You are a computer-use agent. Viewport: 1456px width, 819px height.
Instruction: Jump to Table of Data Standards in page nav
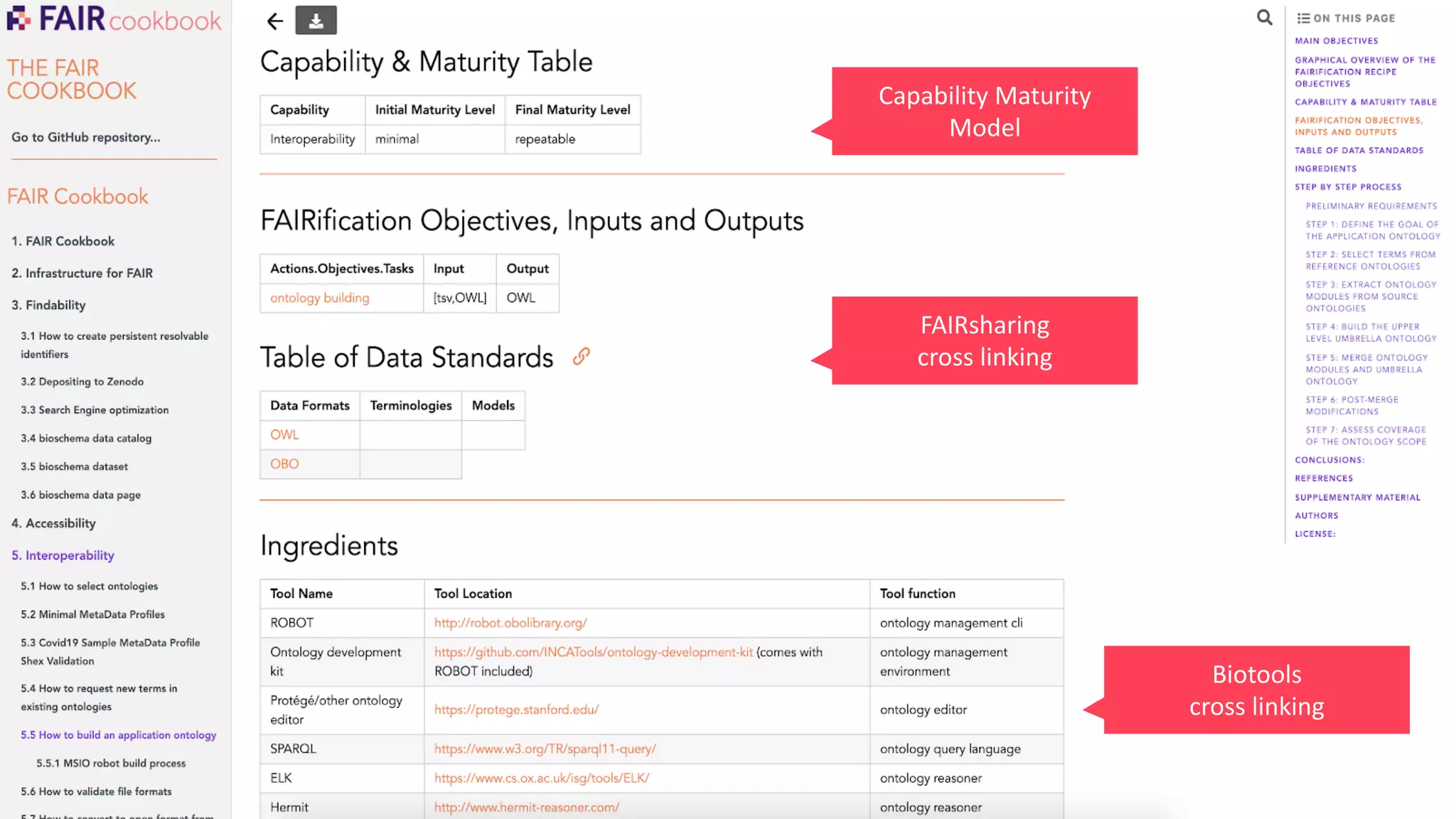click(x=1359, y=151)
